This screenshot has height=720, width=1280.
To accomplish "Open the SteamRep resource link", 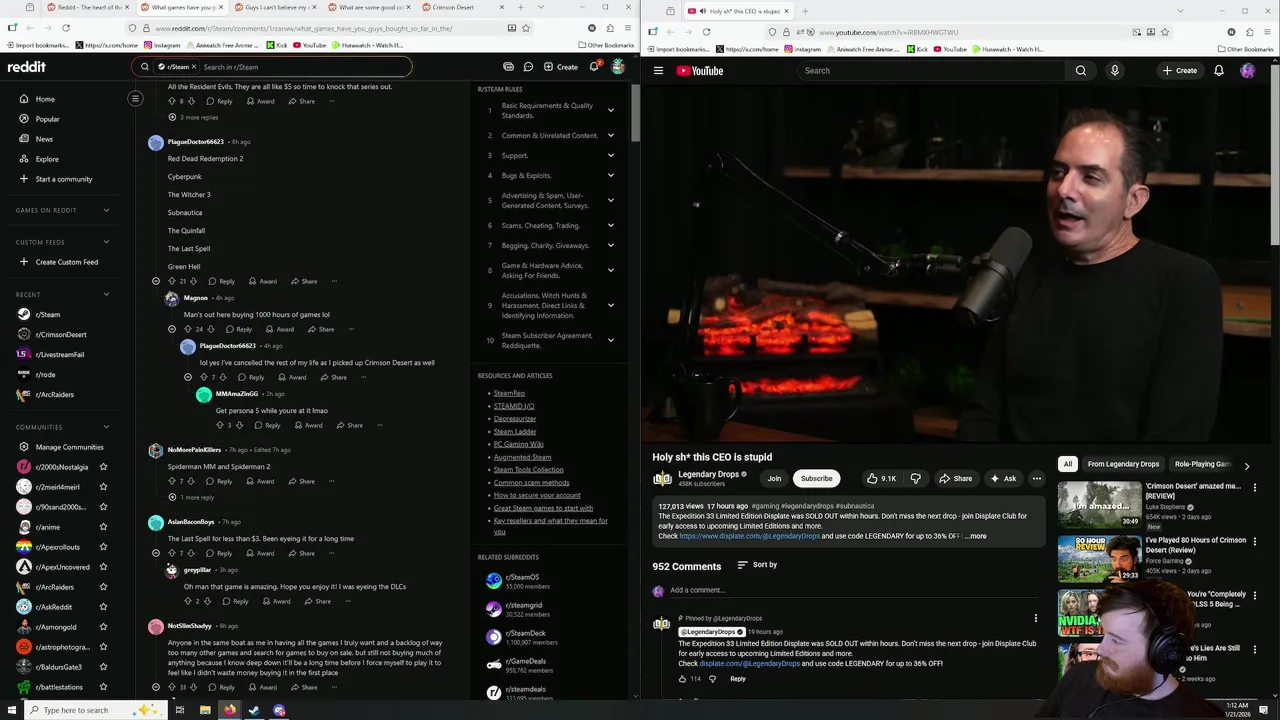I will (509, 393).
